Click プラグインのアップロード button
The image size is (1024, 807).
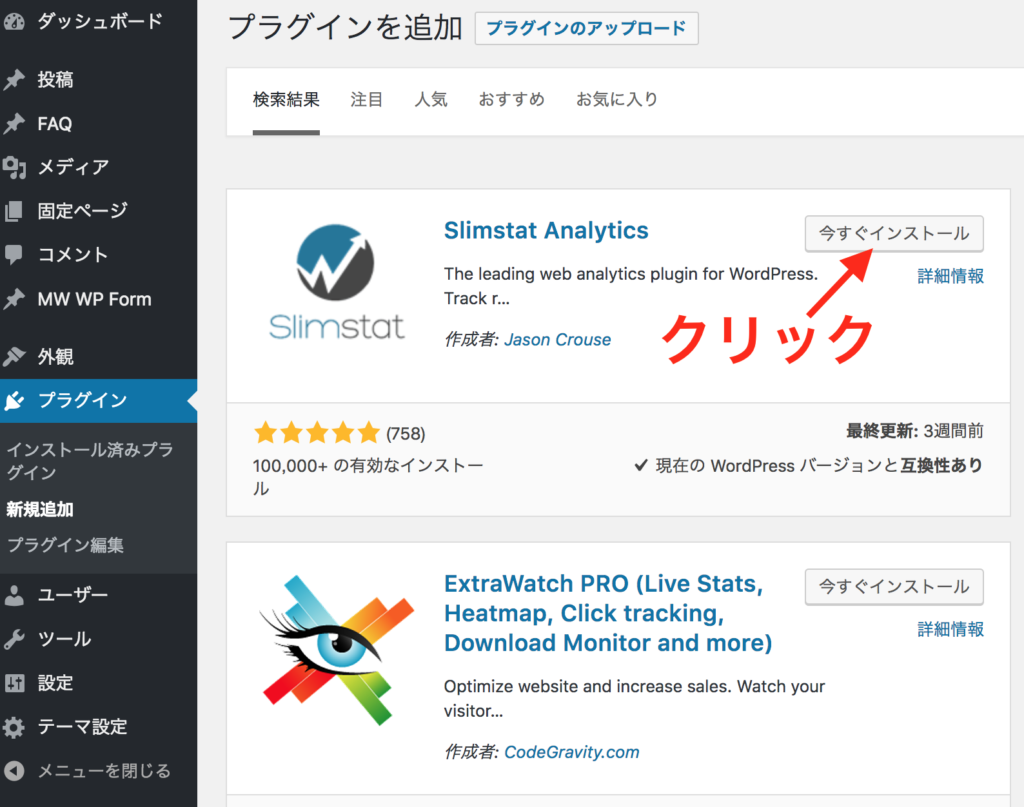[x=586, y=29]
